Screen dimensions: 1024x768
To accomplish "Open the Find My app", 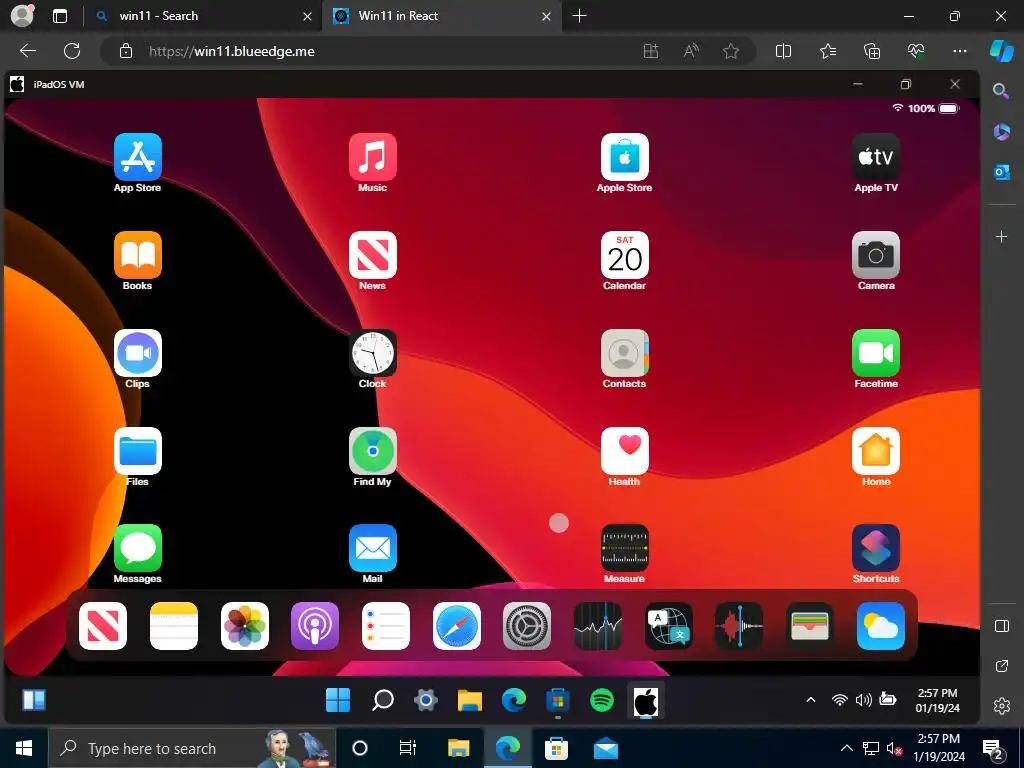I will click(373, 451).
